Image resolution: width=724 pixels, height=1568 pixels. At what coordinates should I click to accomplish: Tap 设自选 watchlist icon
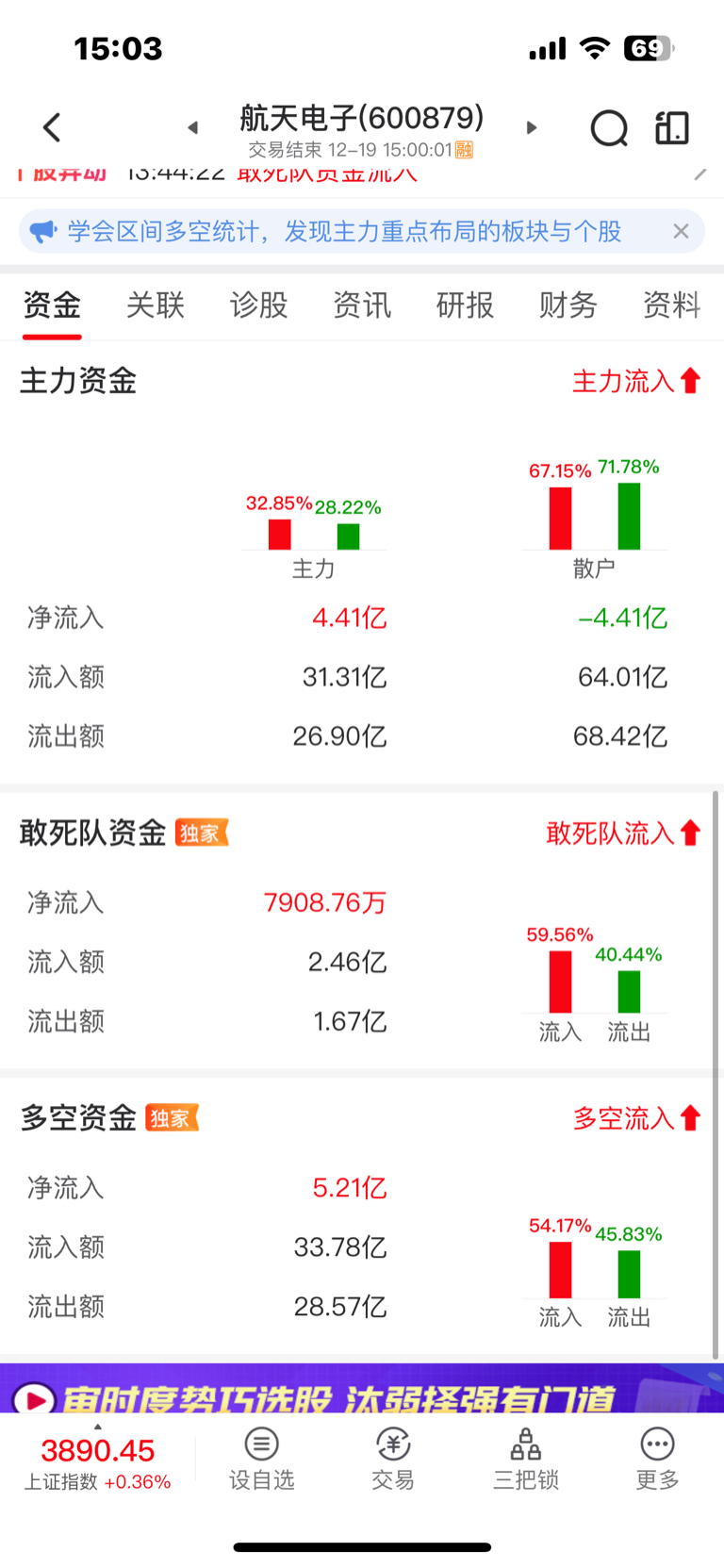261,1459
